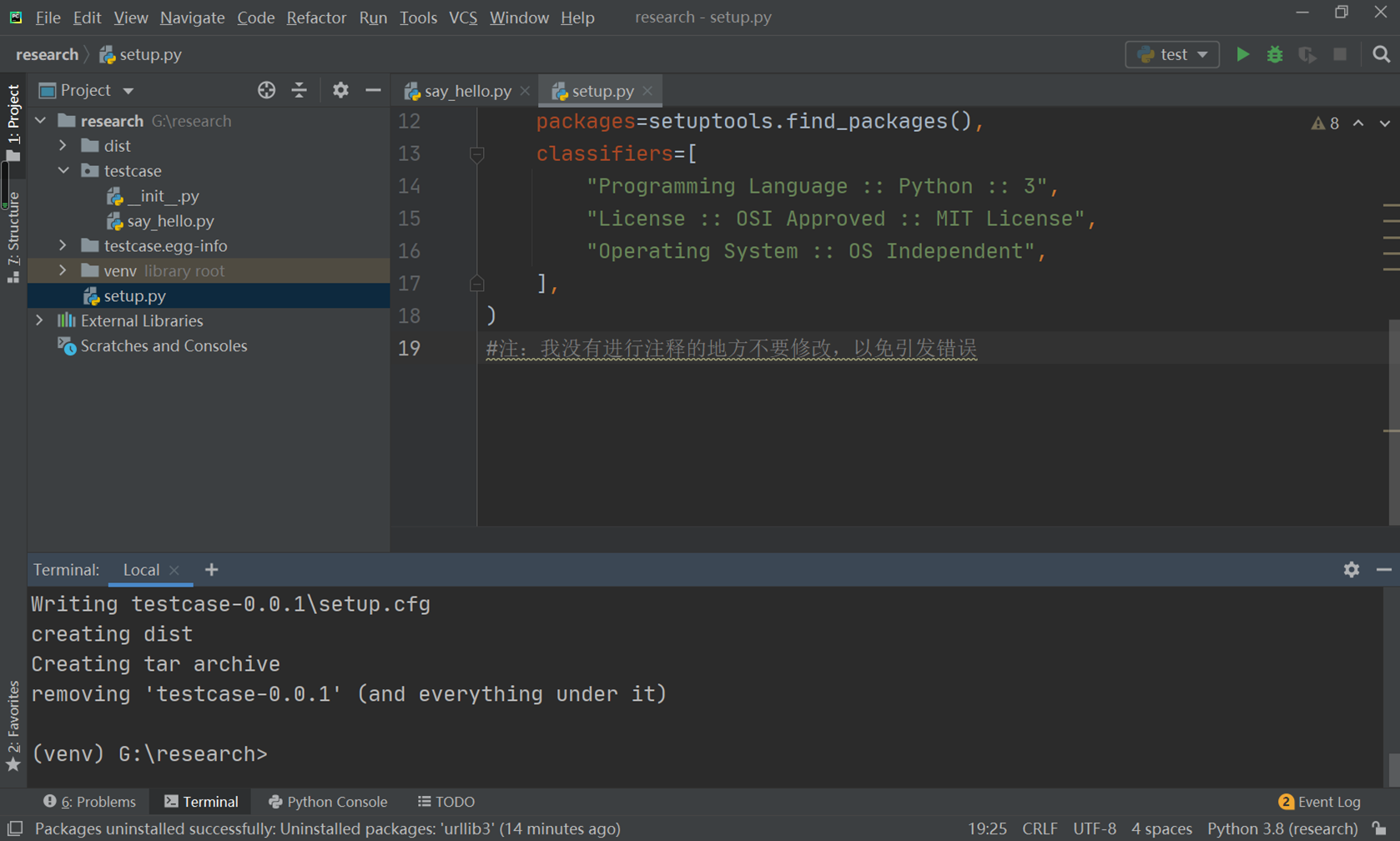Open Project panel settings gear
This screenshot has width=1400, height=841.
pyautogui.click(x=340, y=90)
